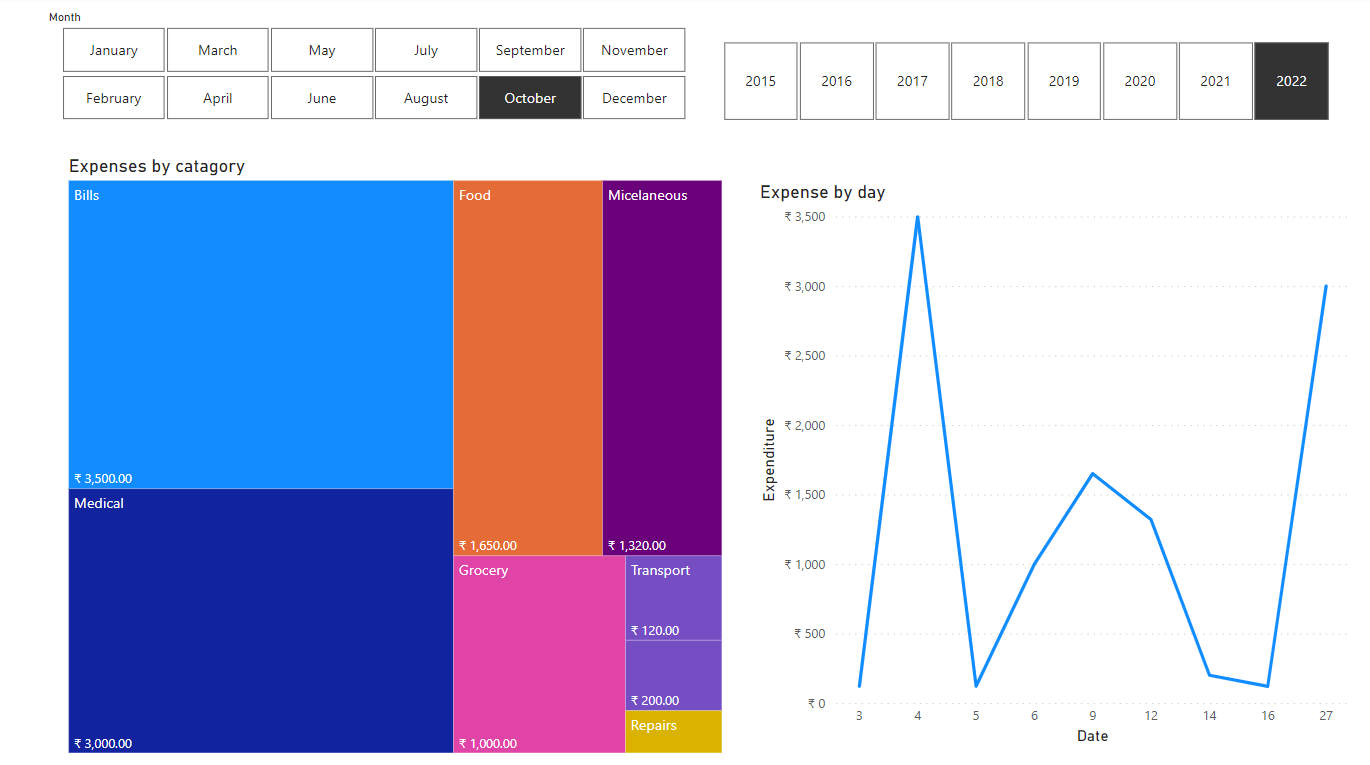Select the January month filter
Image resolution: width=1370 pixels, height=765 pixels.
coord(113,49)
